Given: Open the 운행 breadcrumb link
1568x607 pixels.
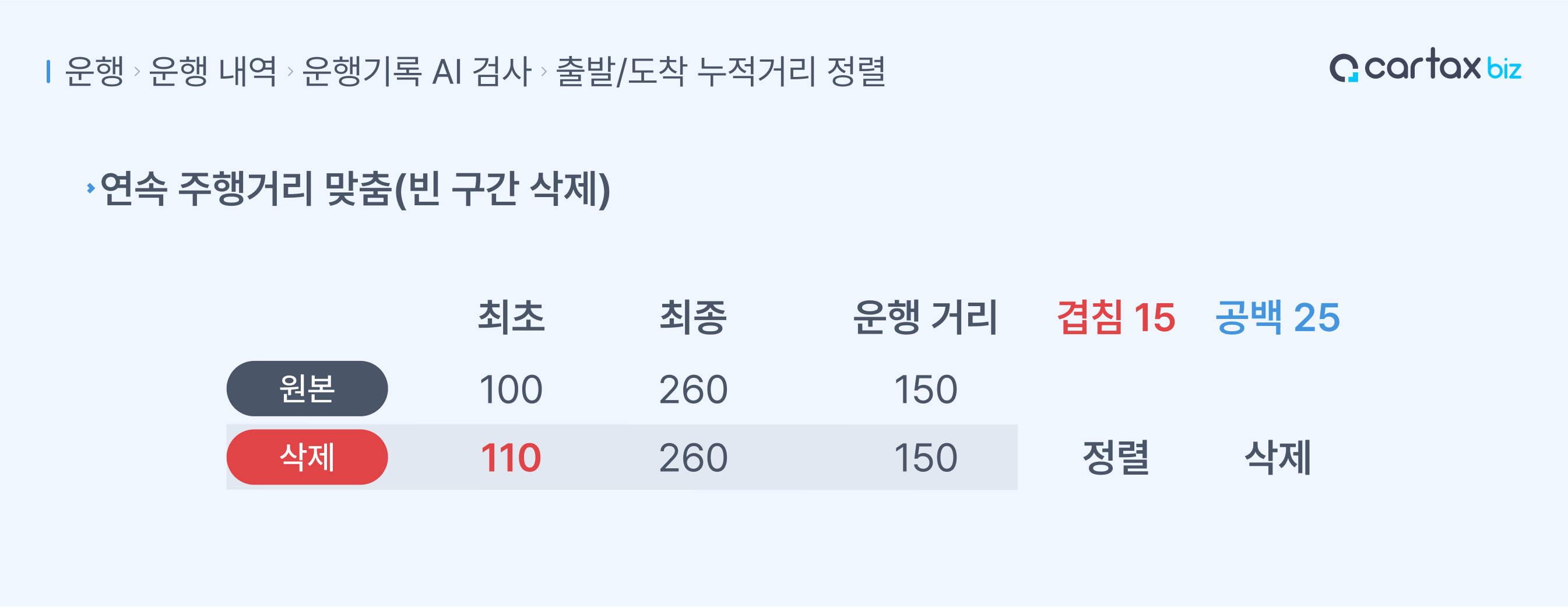Looking at the screenshot, I should pyautogui.click(x=94, y=71).
